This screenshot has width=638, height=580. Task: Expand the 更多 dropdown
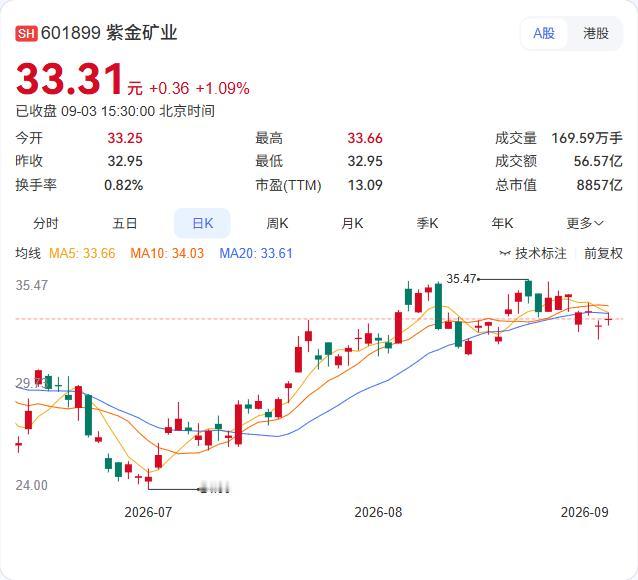pyautogui.click(x=585, y=223)
